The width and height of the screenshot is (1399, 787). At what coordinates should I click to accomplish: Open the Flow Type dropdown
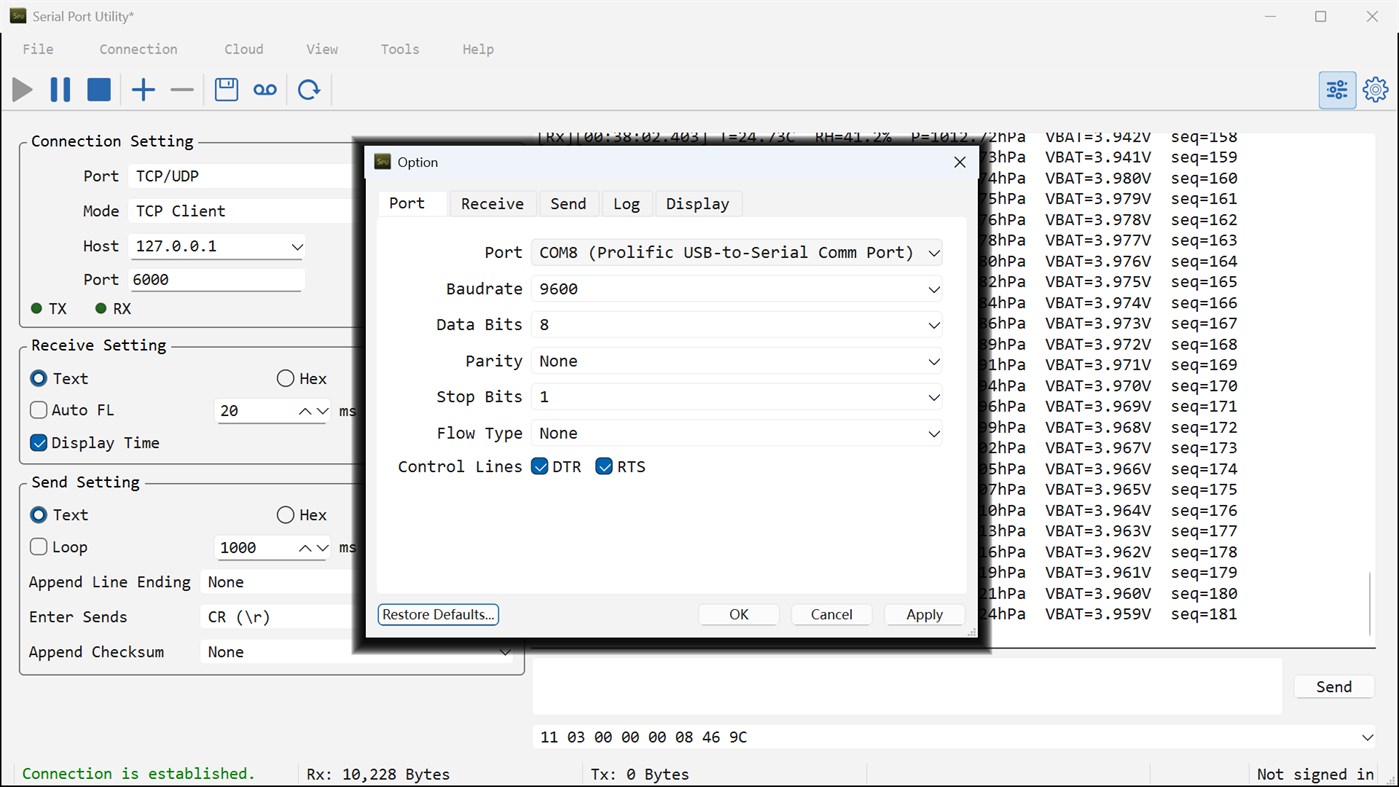point(737,433)
